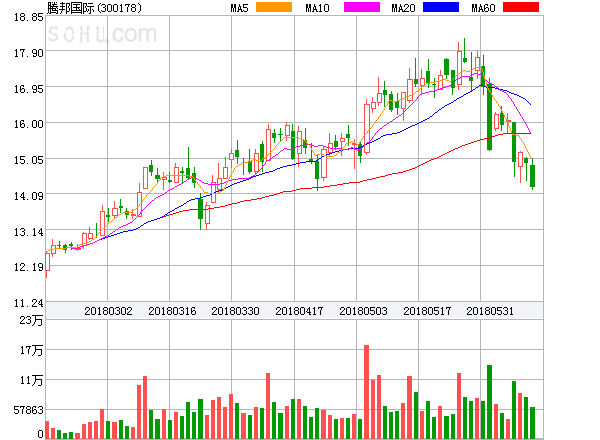Click the 20180517 date label
This screenshot has height=440, width=600.
[x=427, y=311]
